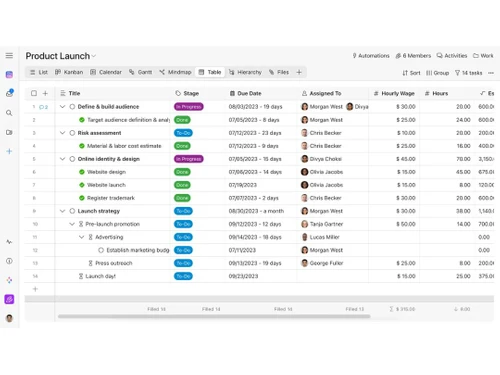
Task: Switch to the Kanban view tab
Action: 69,72
